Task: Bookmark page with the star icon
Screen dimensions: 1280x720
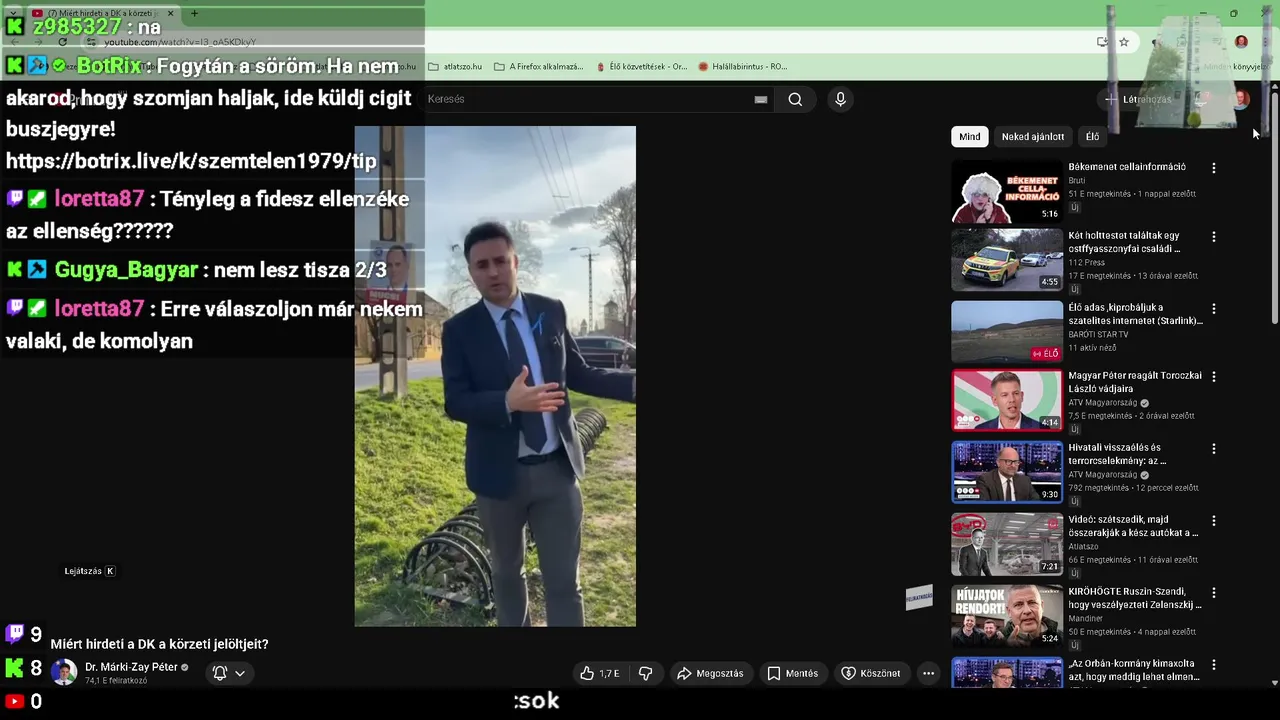Action: (x=1124, y=42)
